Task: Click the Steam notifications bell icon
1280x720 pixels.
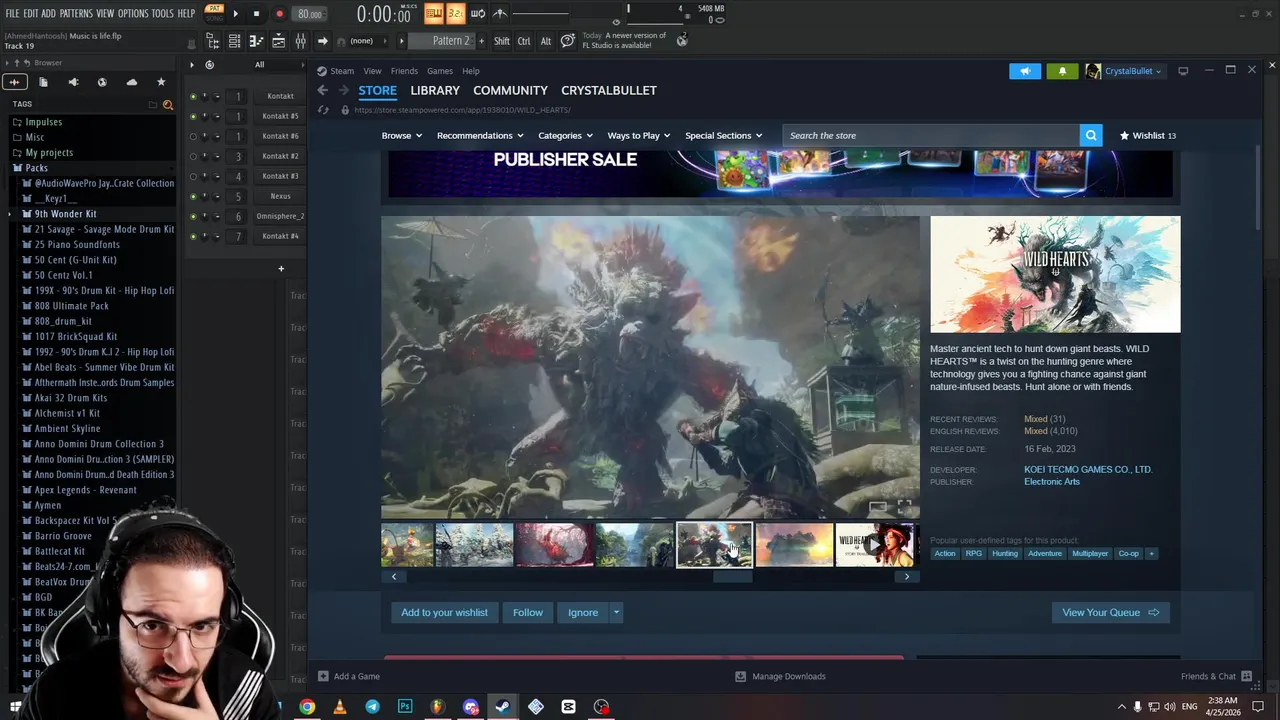Action: point(1062,71)
